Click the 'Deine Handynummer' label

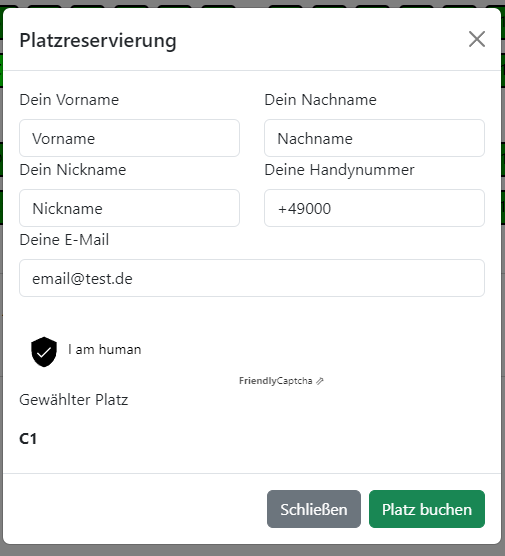[x=339, y=170]
